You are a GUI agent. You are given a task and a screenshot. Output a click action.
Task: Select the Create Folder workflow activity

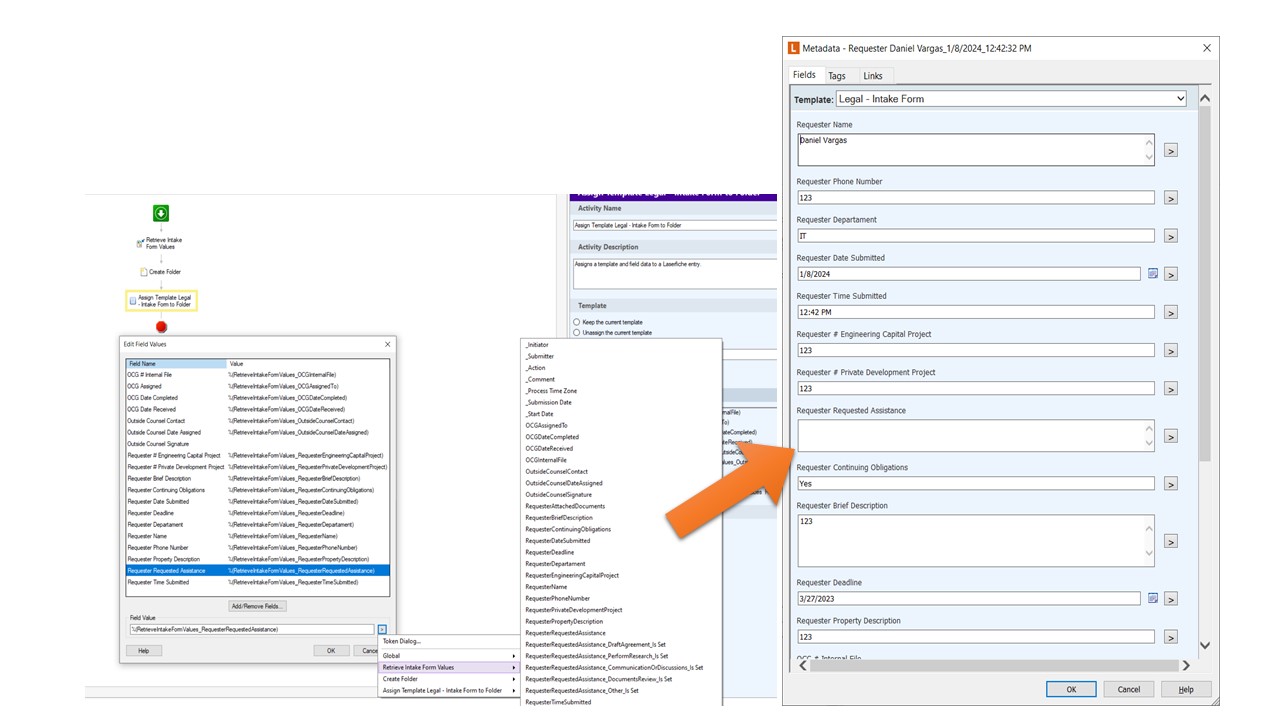click(160, 272)
